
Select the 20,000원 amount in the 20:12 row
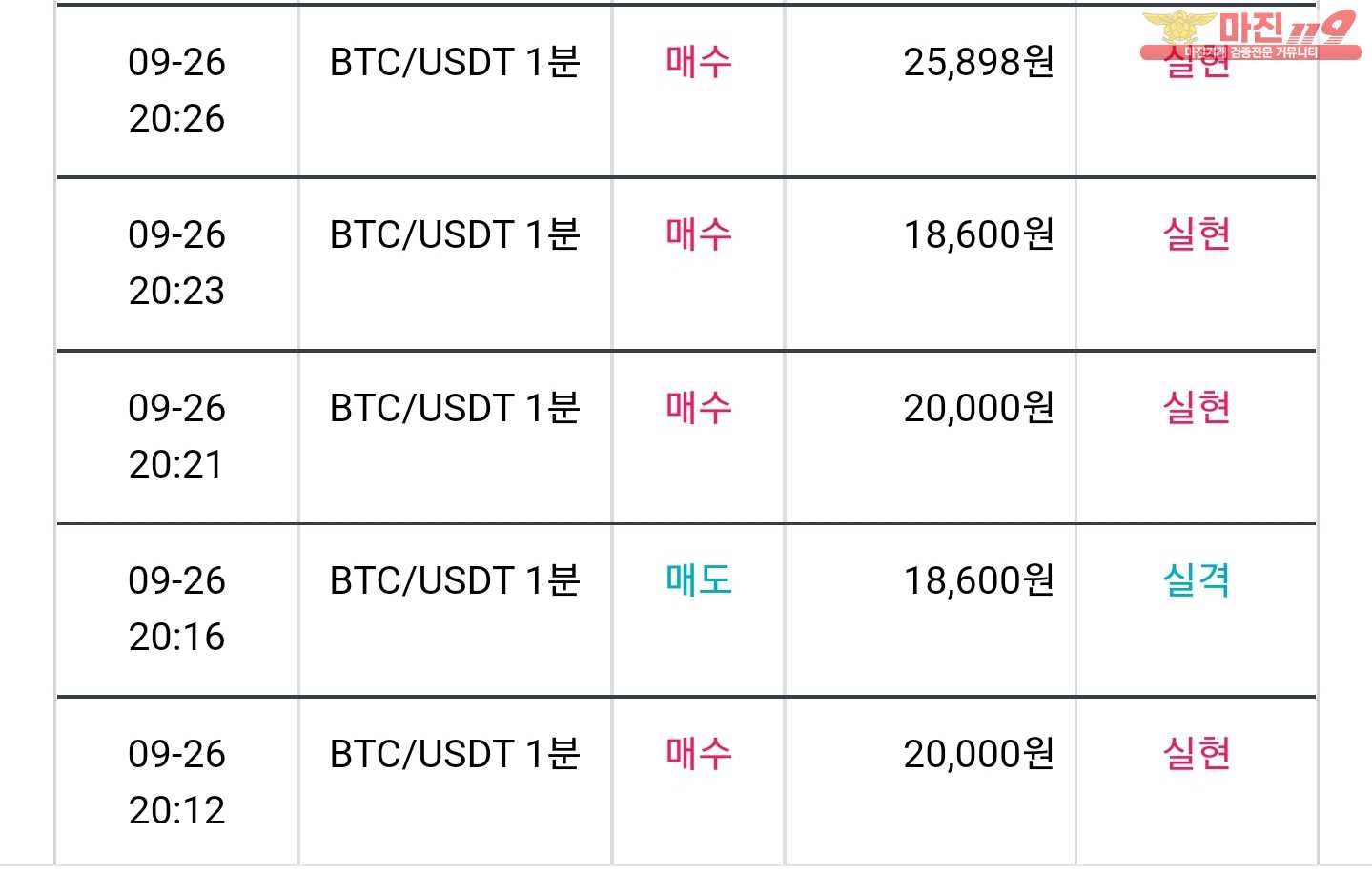click(978, 754)
